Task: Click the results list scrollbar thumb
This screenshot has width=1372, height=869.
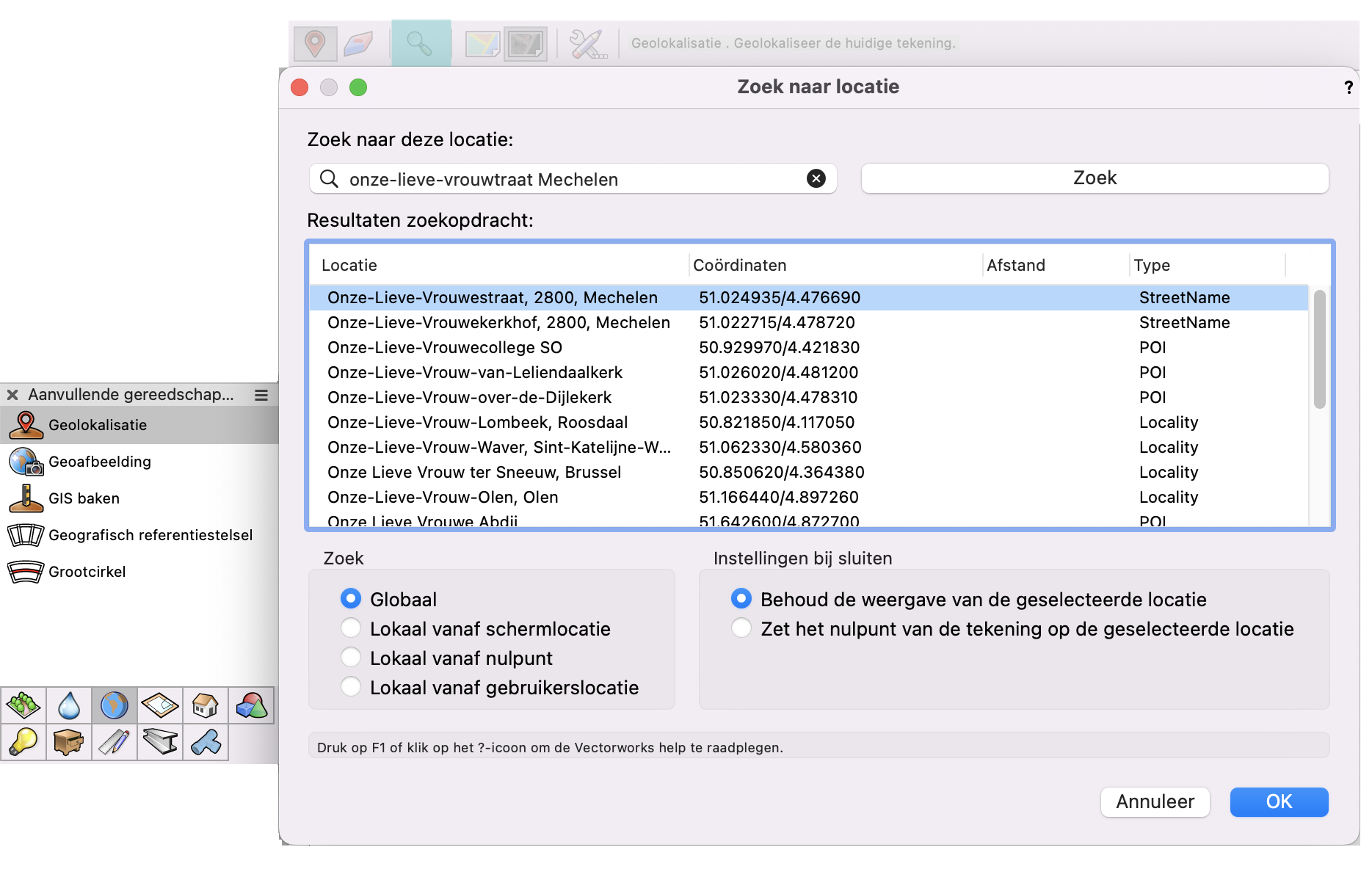Action: pos(1320,349)
